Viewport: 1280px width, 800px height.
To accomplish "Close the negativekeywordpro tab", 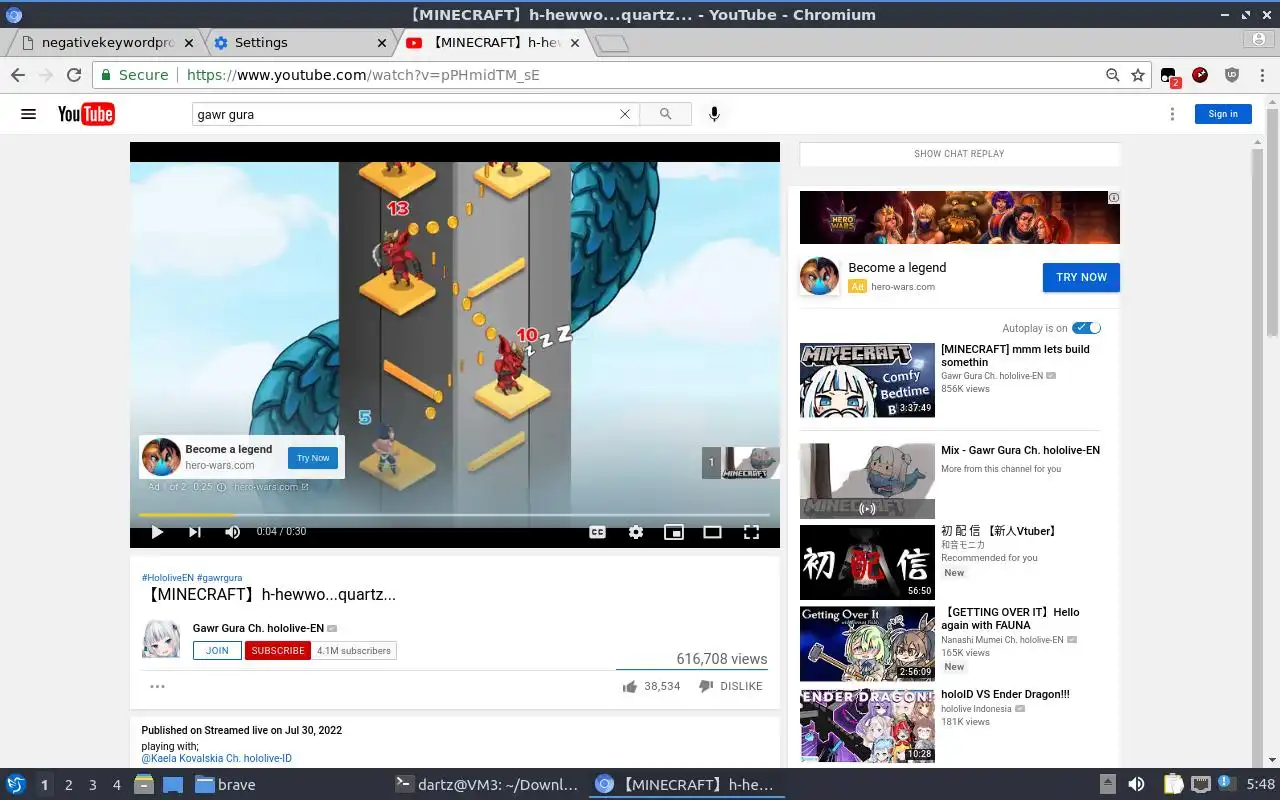I will [x=189, y=43].
